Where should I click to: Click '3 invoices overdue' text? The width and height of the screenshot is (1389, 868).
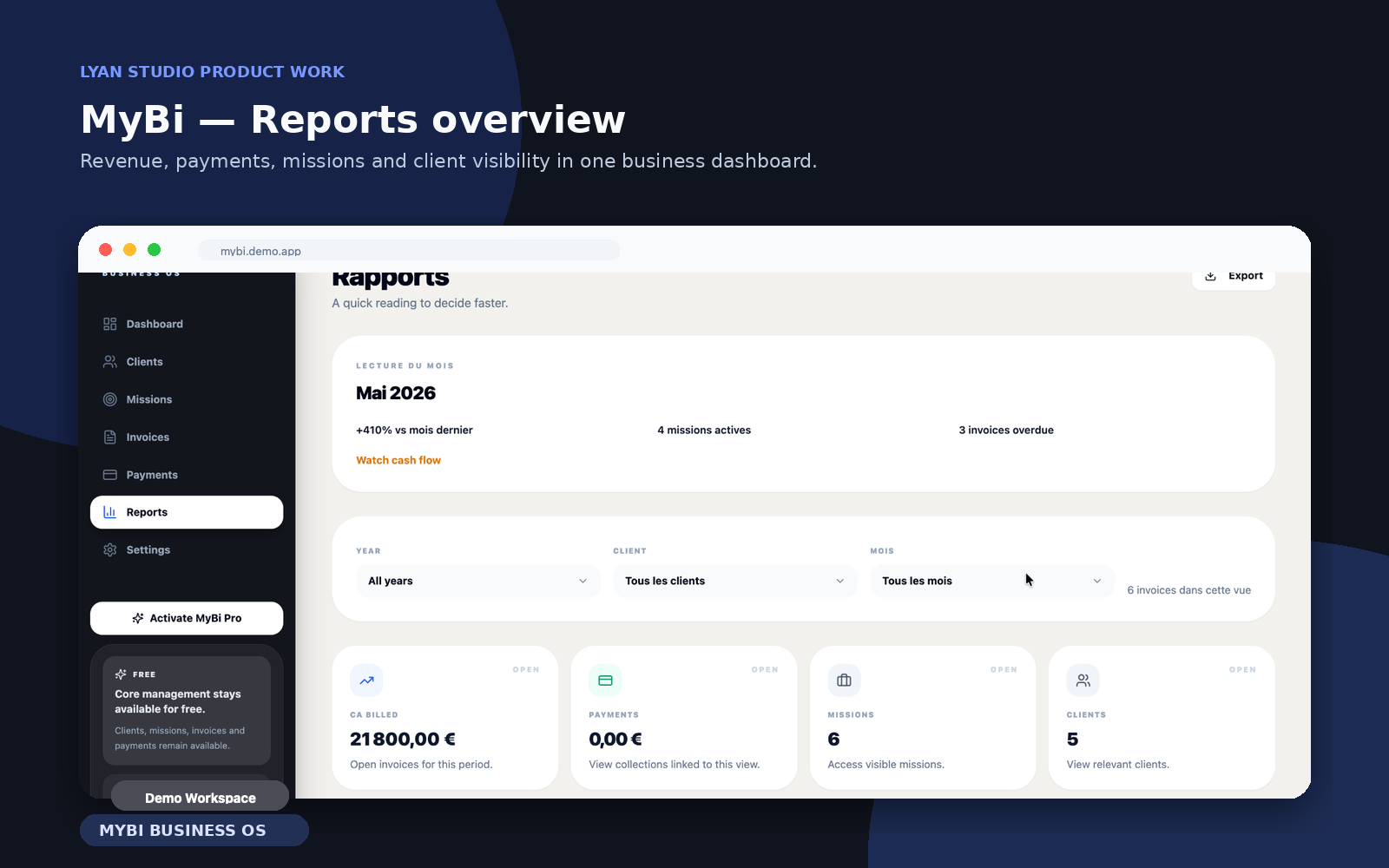[1006, 430]
